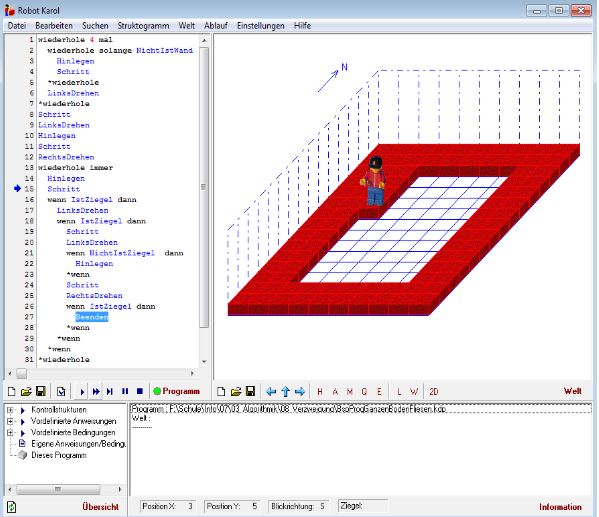599x517 pixels.
Task: Open the Ablauf menu
Action: (216, 26)
